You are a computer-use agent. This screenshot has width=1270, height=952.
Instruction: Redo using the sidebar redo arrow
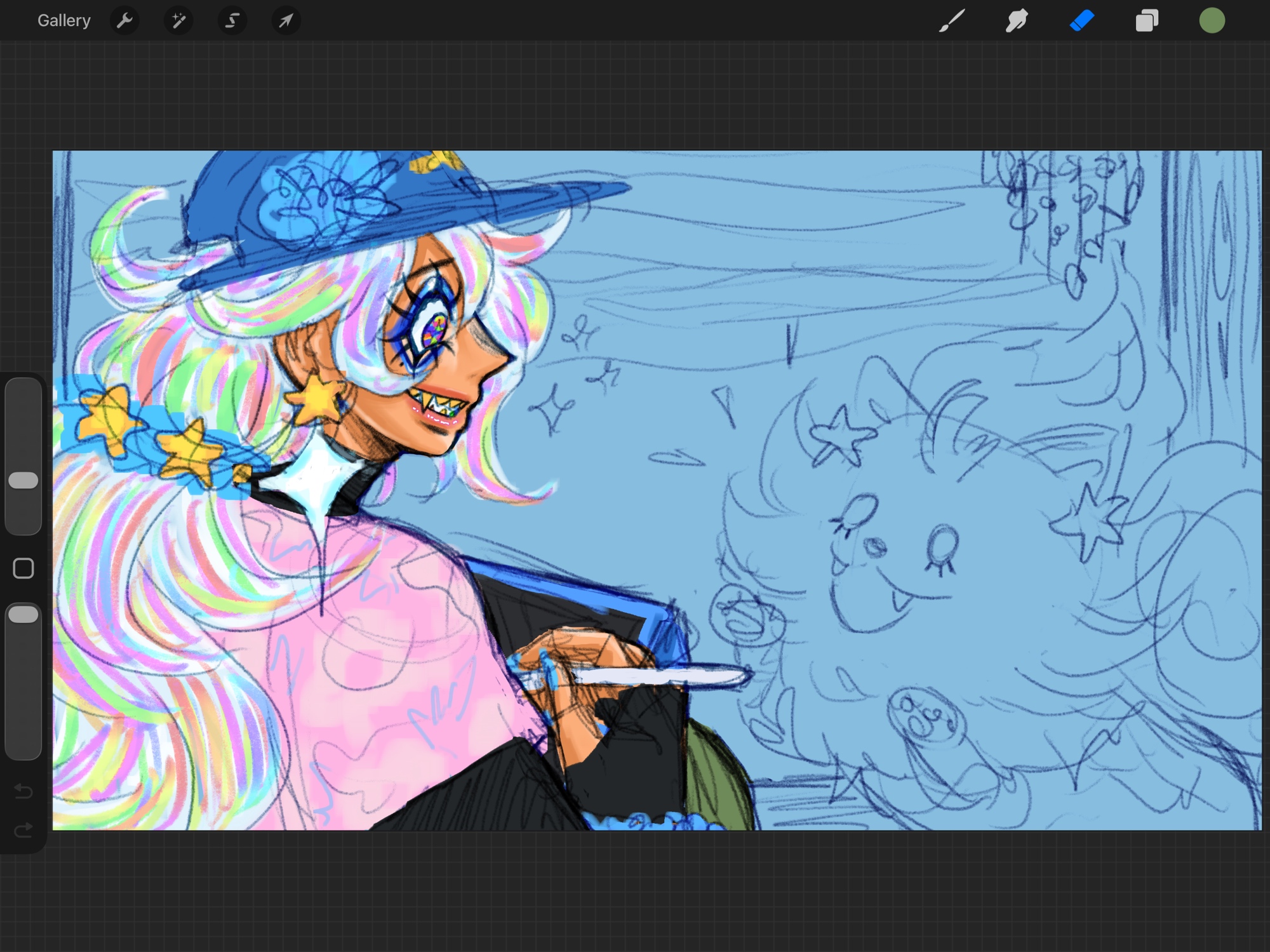pos(23,830)
